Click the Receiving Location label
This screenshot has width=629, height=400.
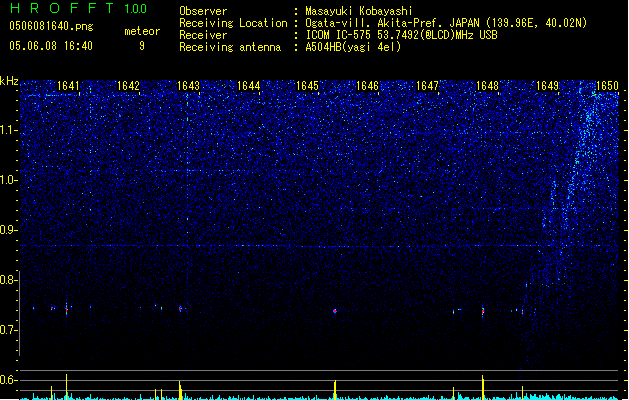[233, 23]
